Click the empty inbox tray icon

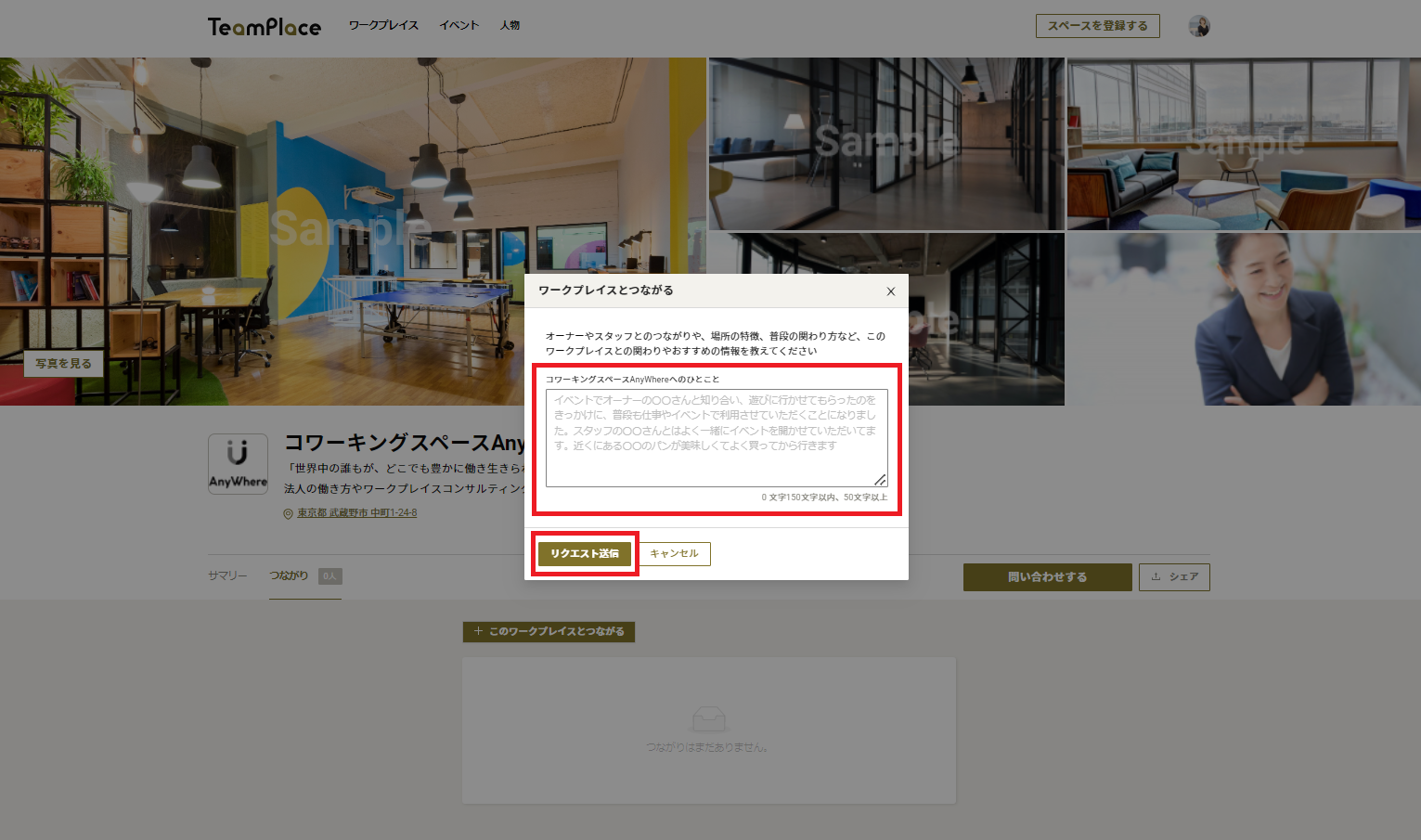(x=709, y=718)
